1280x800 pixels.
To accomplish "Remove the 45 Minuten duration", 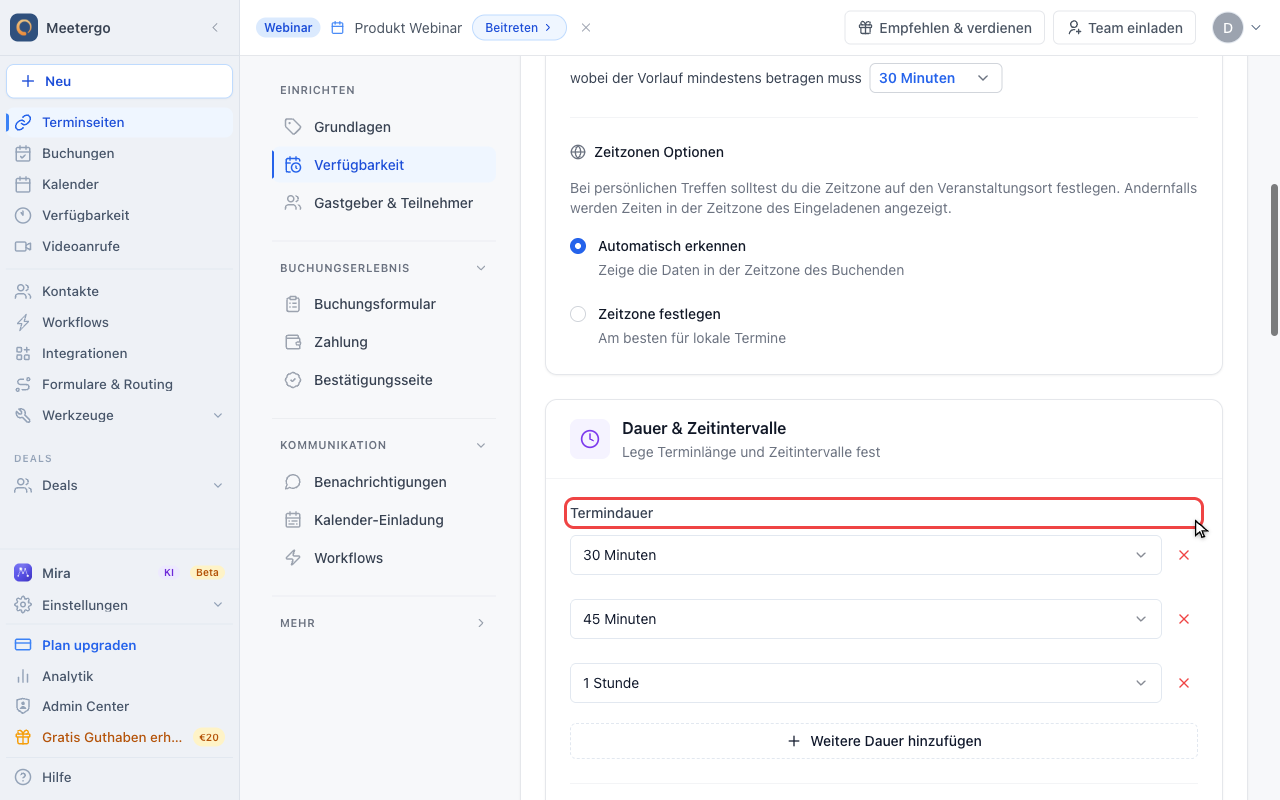I will 1184,619.
